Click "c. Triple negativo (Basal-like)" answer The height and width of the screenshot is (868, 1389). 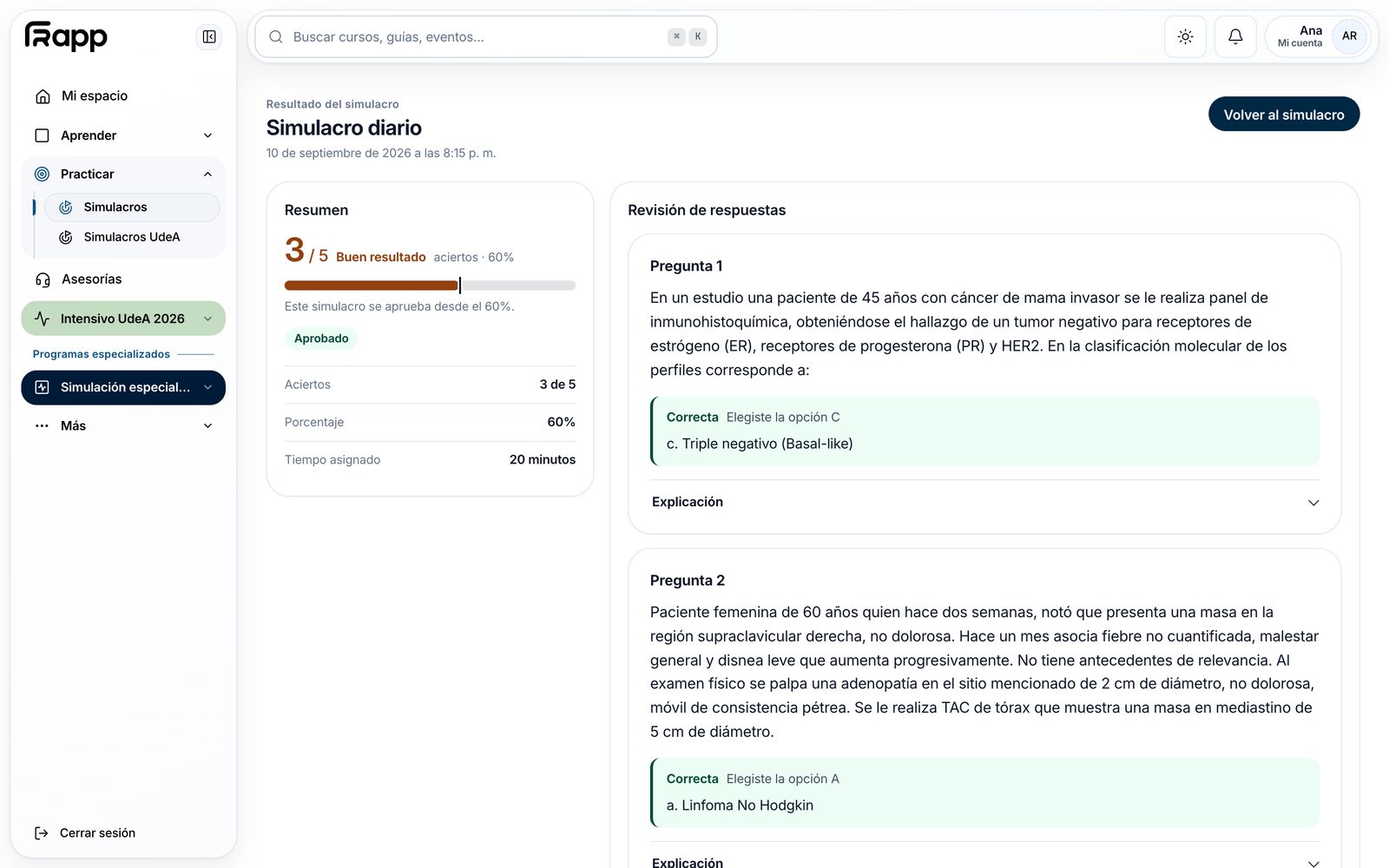(x=760, y=444)
